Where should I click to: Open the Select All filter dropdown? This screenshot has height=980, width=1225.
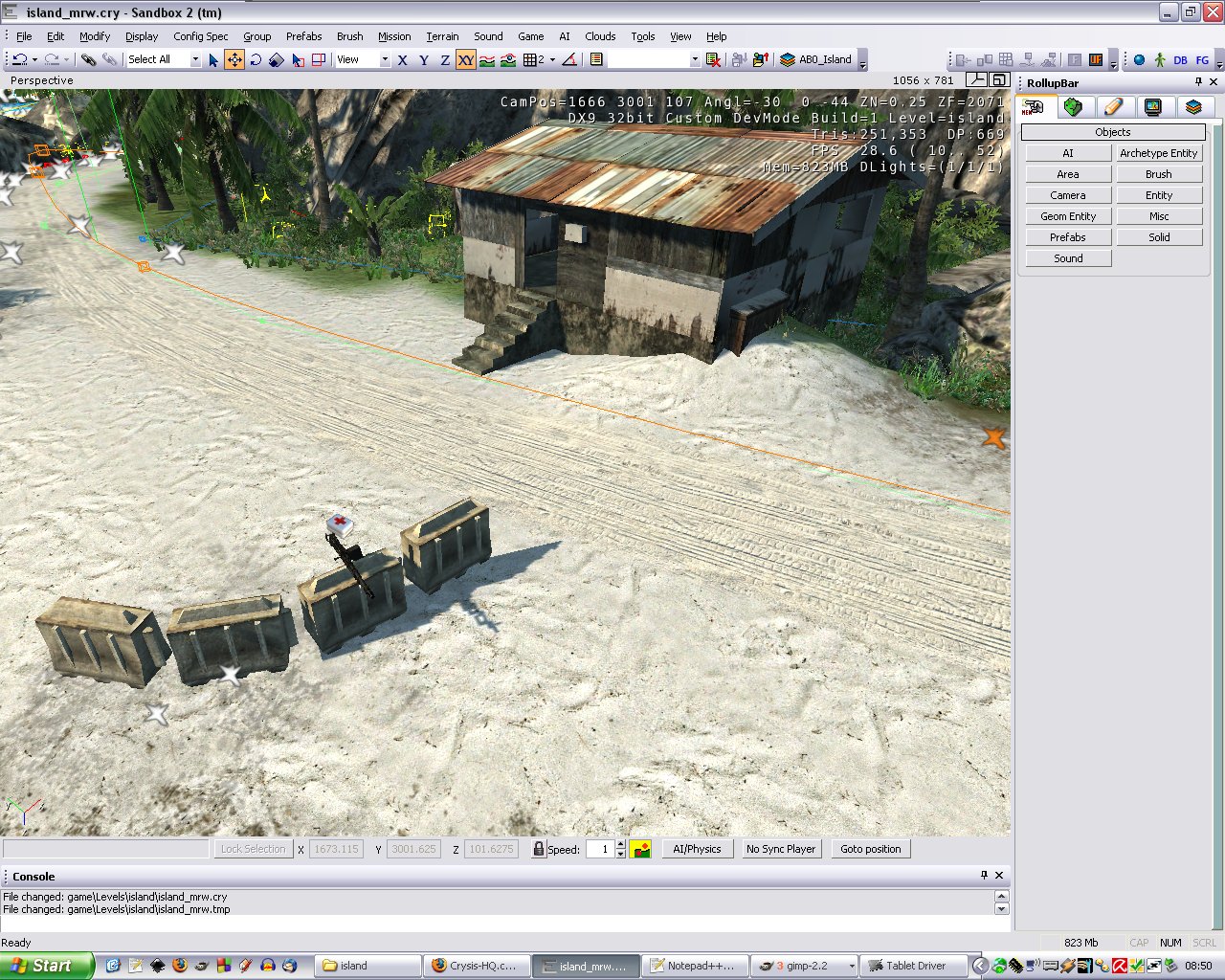tap(195, 59)
